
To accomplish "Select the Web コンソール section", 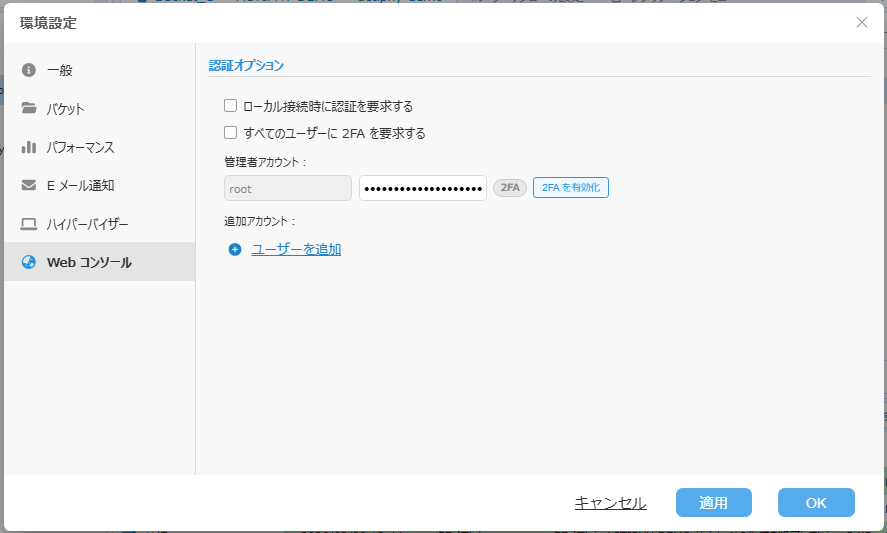I will [100, 262].
